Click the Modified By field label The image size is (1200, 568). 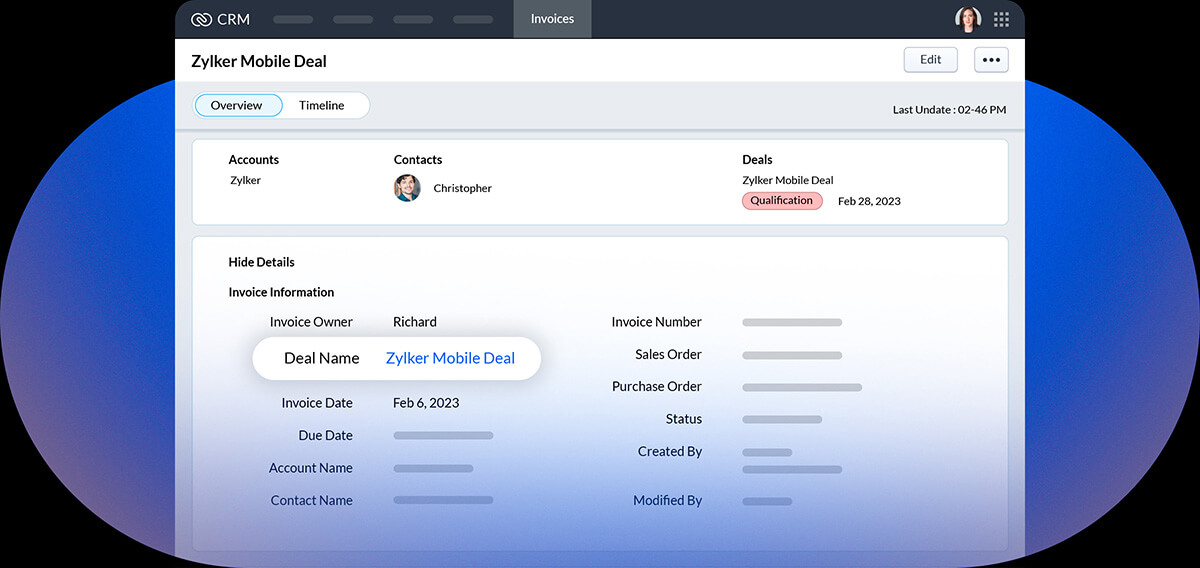click(668, 500)
